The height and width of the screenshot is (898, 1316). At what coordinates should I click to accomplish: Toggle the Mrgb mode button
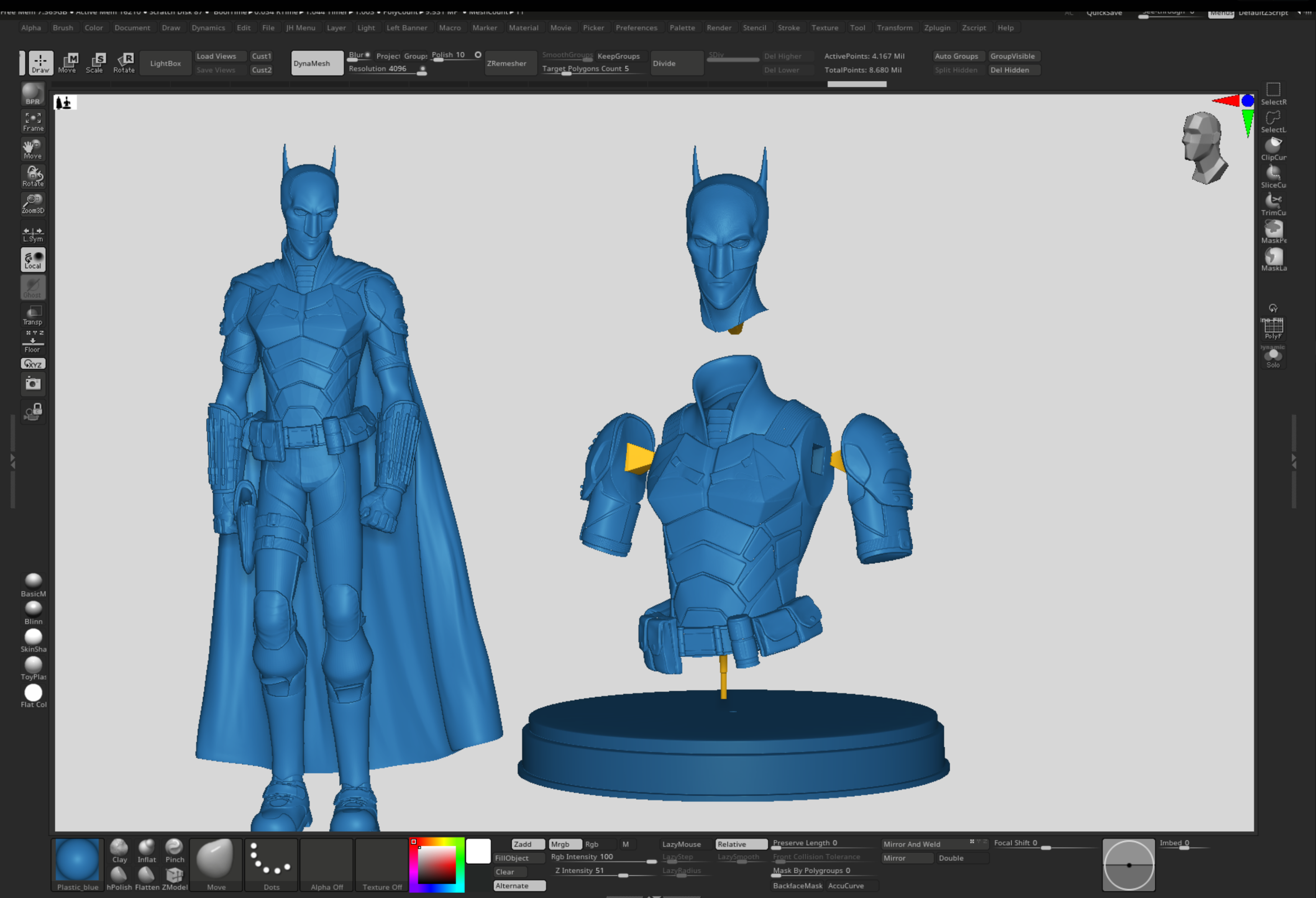[565, 844]
